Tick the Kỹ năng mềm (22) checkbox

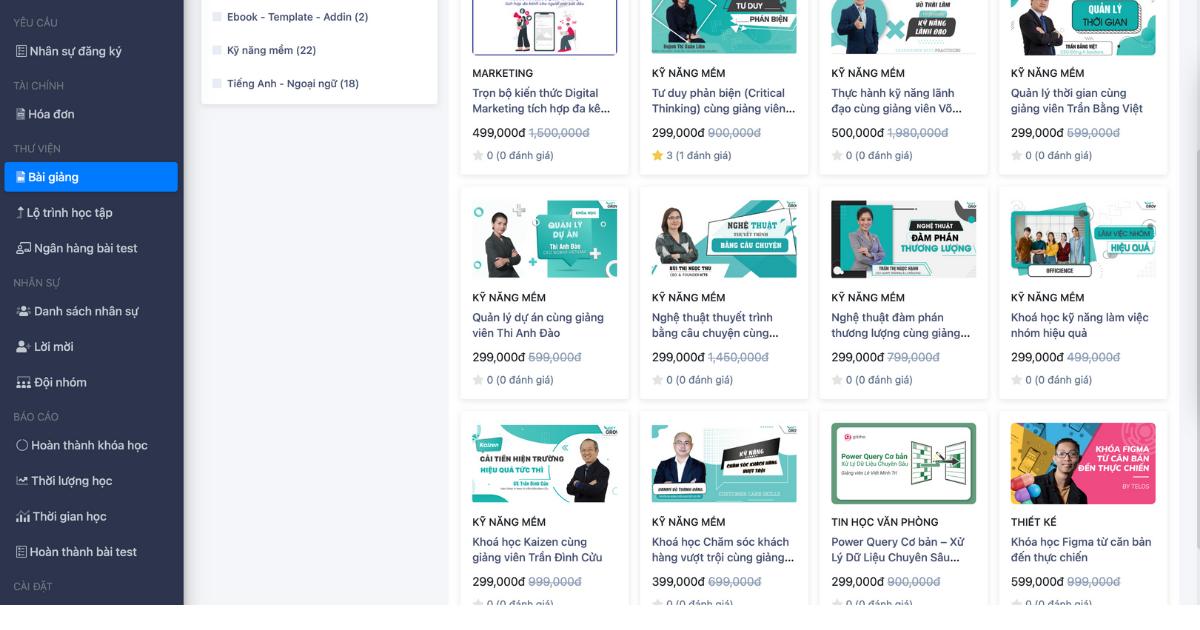click(x=217, y=50)
